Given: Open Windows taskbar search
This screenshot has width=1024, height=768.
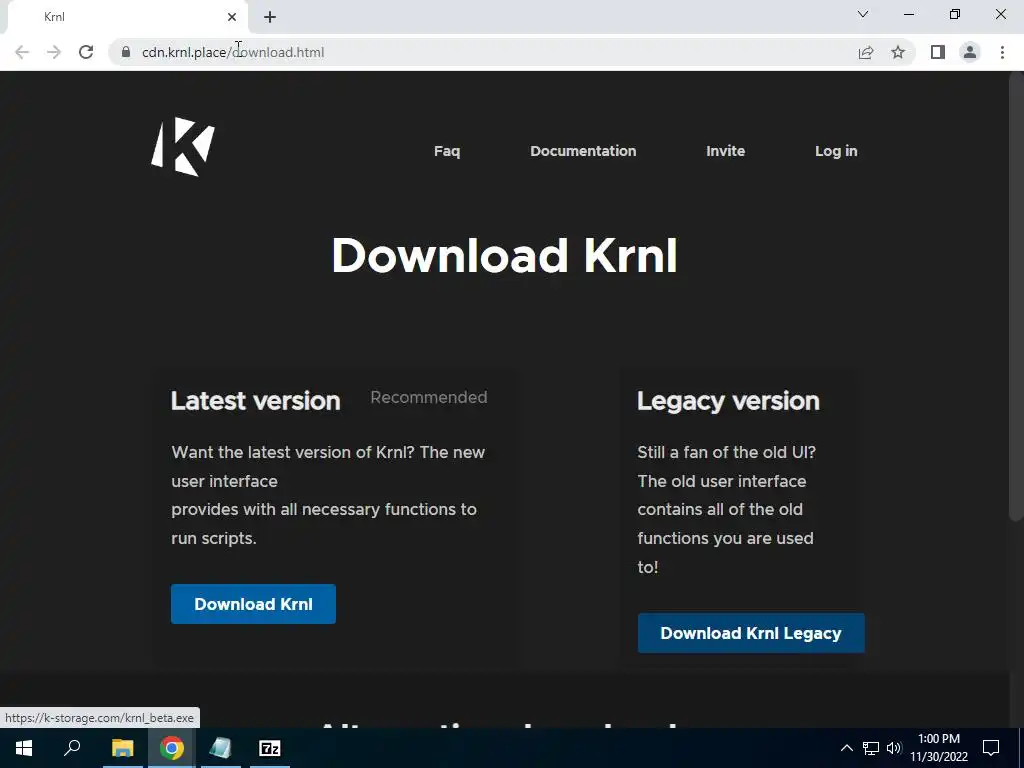Looking at the screenshot, I should point(72,748).
